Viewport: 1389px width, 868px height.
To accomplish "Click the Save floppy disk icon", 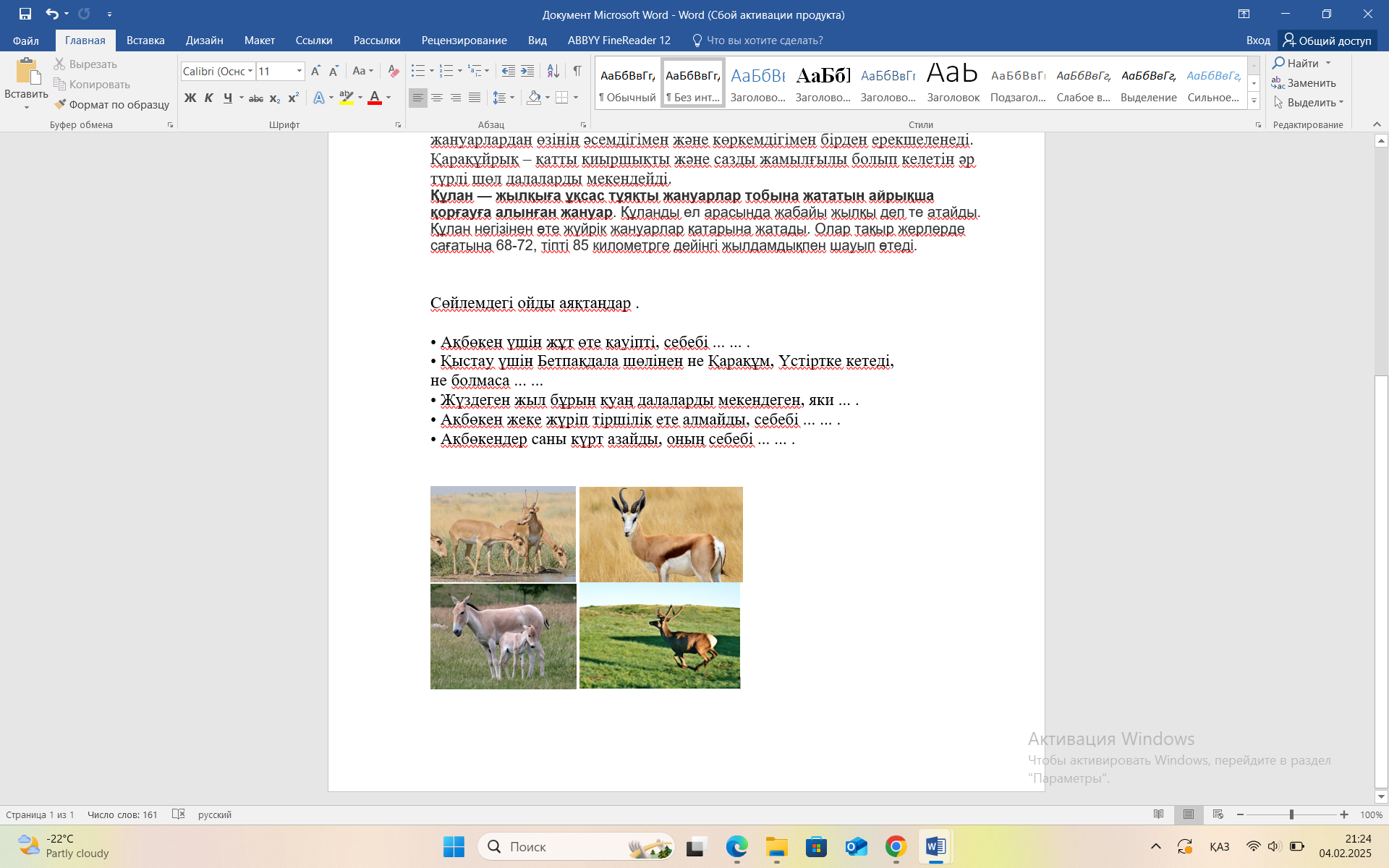I will pyautogui.click(x=25, y=14).
